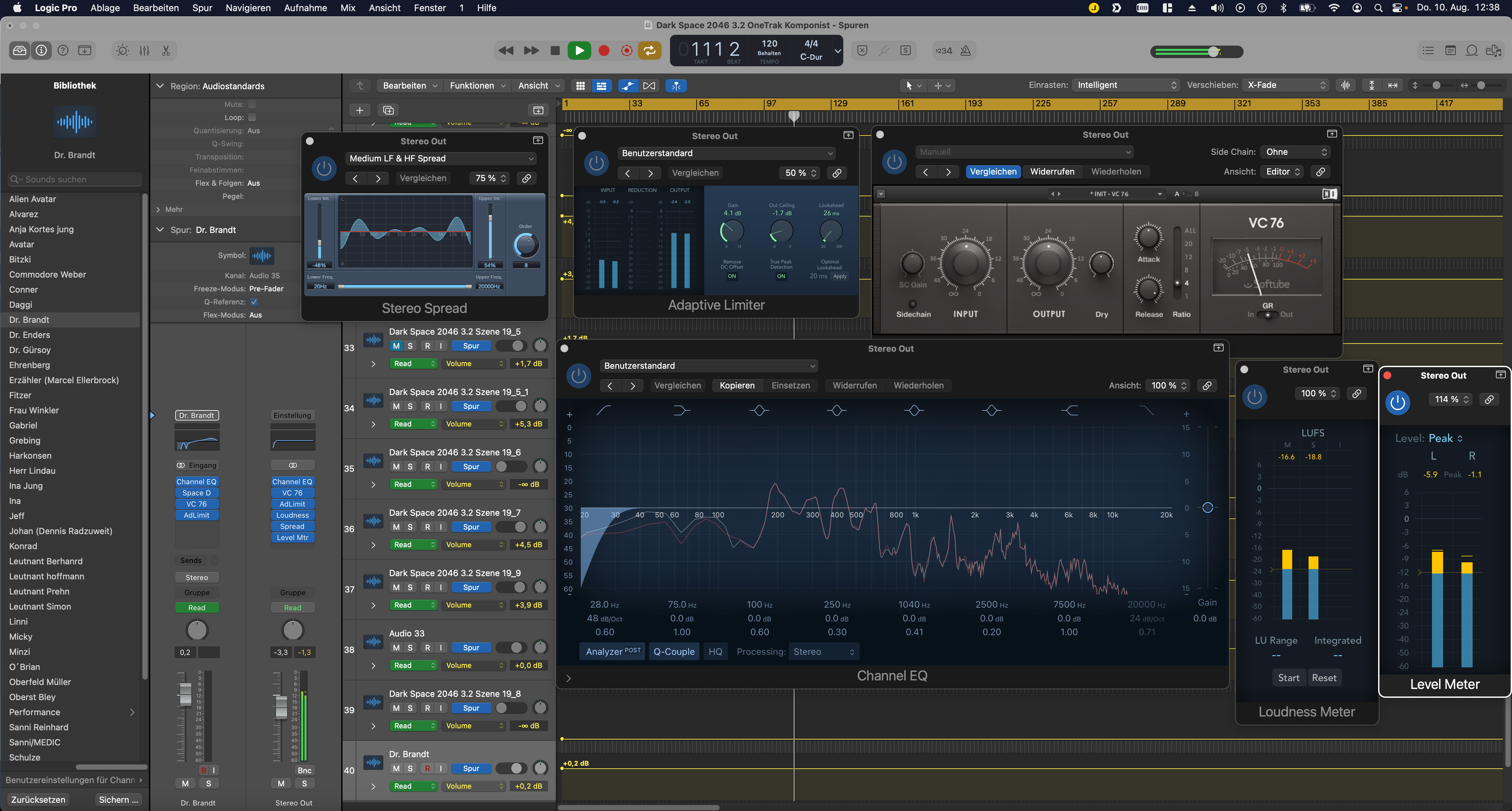
Task: Open the Mix menu in menu bar
Action: pos(347,8)
